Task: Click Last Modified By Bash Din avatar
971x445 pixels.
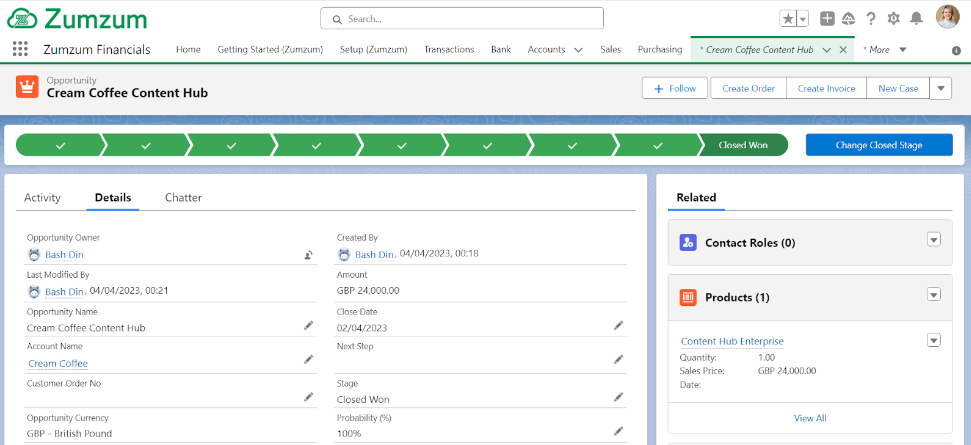Action: 34,292
